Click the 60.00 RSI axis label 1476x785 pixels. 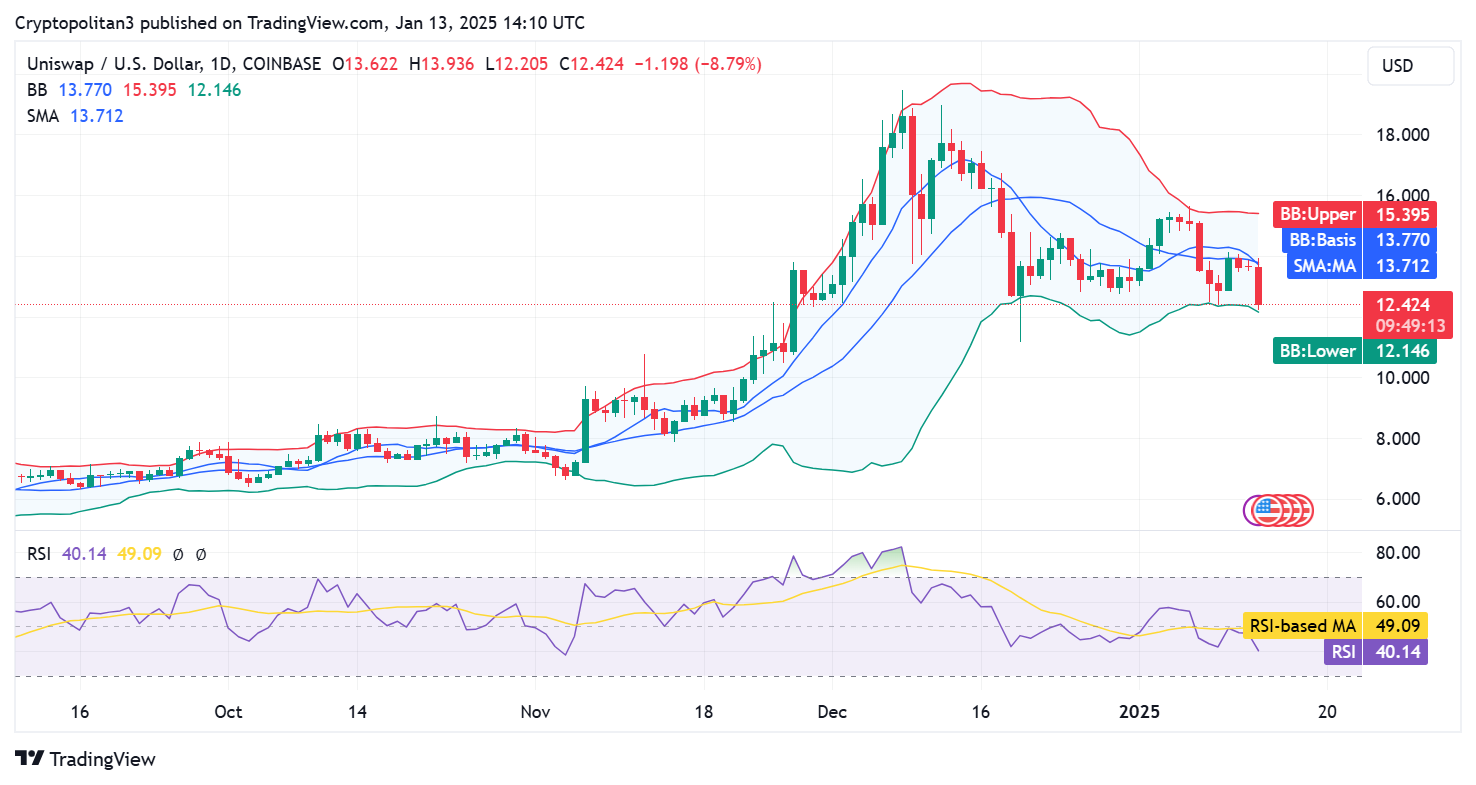1399,602
